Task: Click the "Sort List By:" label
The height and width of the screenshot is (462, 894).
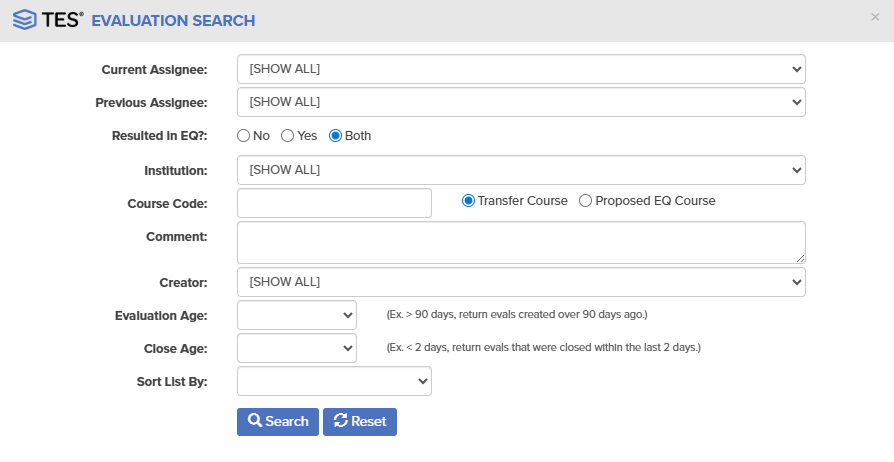Action: pyautogui.click(x=172, y=382)
